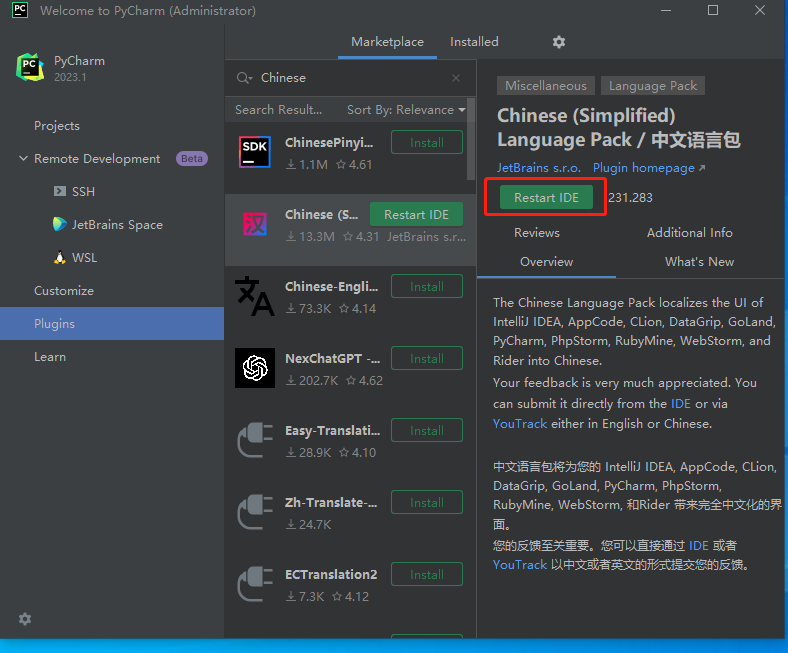Image resolution: width=788 pixels, height=653 pixels.
Task: Open YouTrack link in Chinese description
Action: click(520, 565)
